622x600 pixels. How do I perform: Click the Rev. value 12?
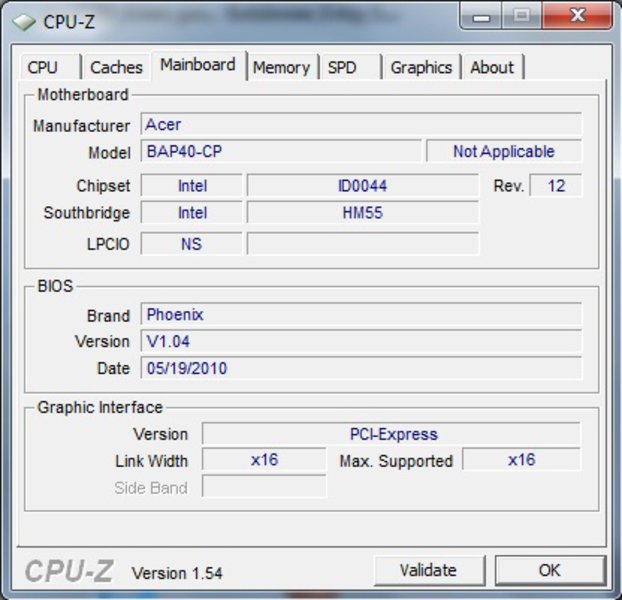pos(556,186)
